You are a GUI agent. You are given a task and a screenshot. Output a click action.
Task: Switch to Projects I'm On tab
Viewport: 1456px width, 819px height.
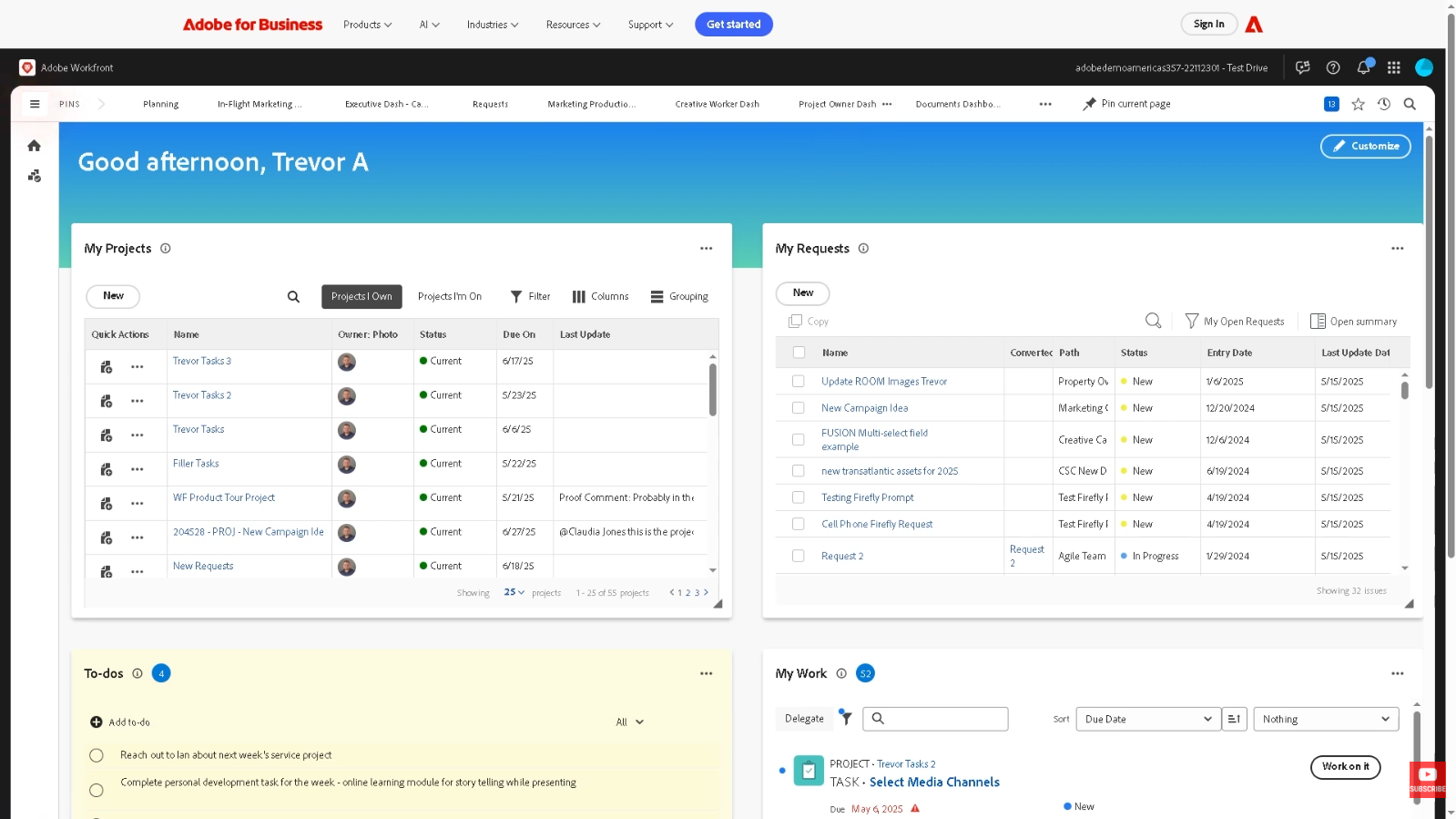[450, 296]
